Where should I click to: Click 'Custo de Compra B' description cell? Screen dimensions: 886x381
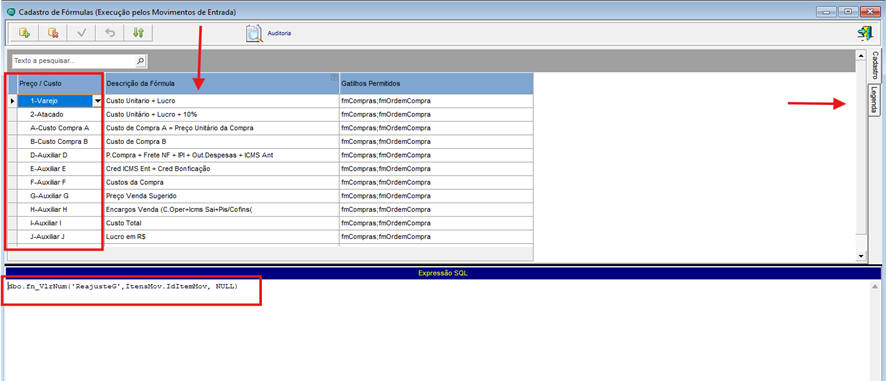[222, 141]
